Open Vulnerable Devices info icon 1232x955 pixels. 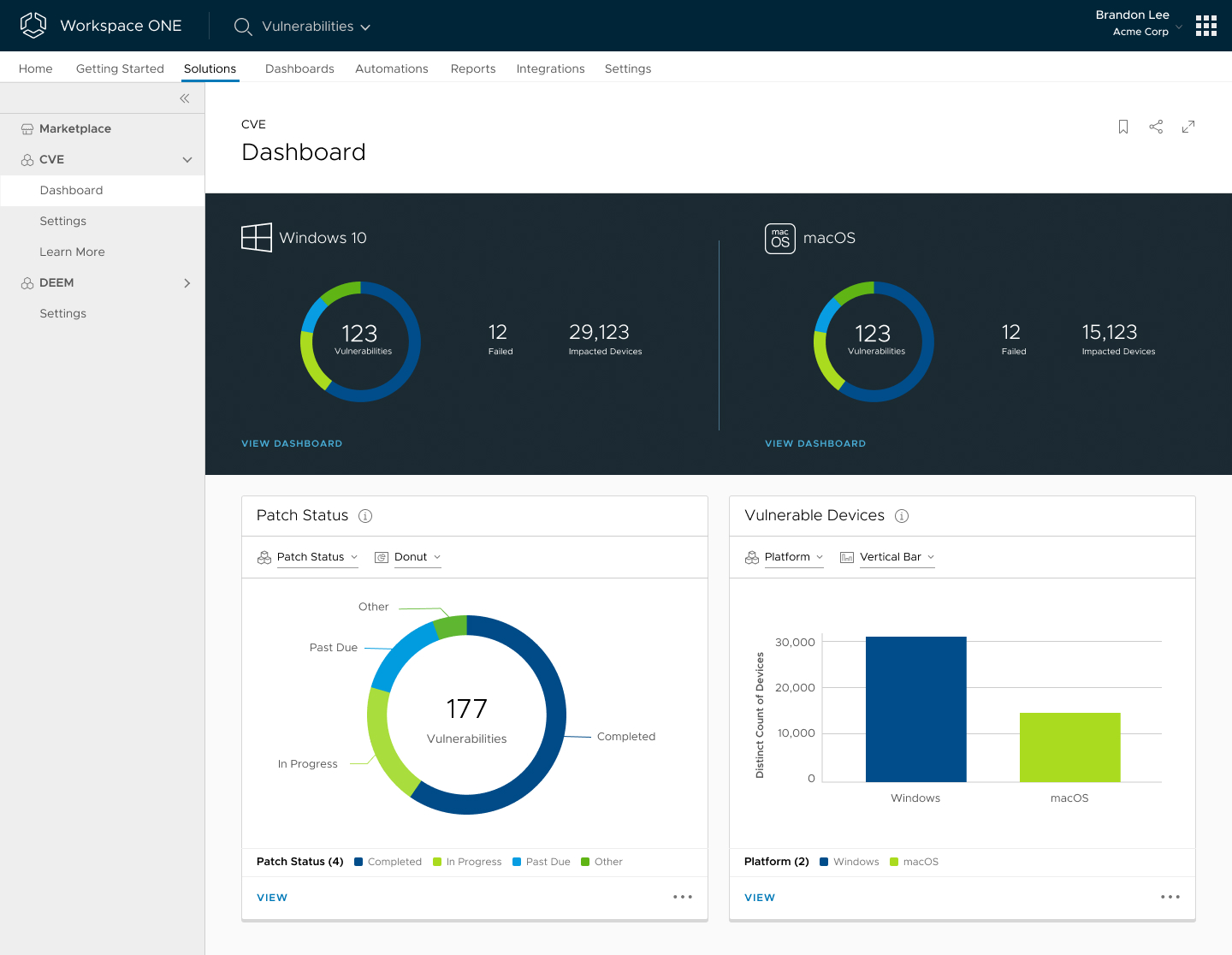[902, 516]
